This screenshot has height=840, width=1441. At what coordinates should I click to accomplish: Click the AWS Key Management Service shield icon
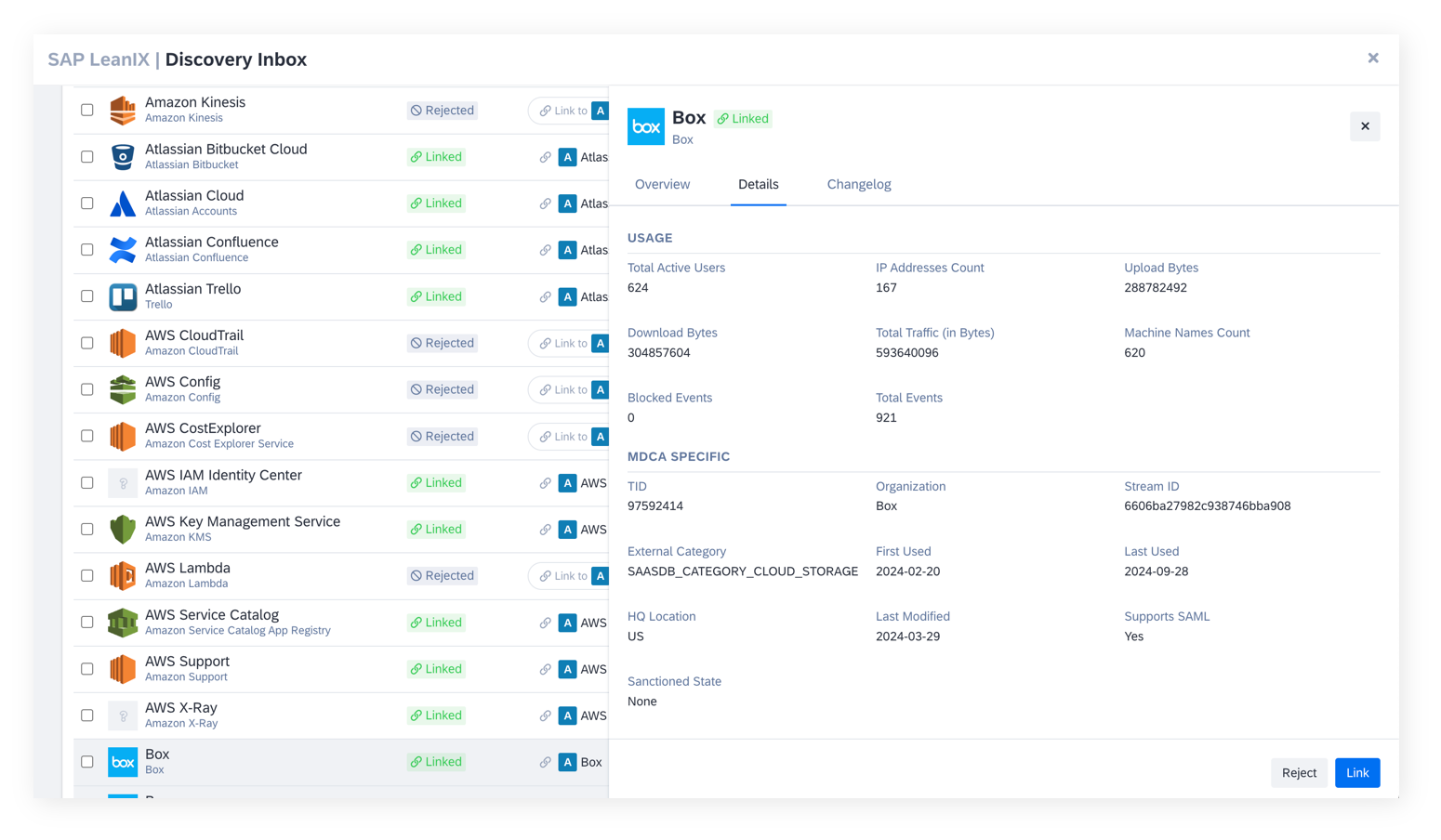click(x=123, y=530)
